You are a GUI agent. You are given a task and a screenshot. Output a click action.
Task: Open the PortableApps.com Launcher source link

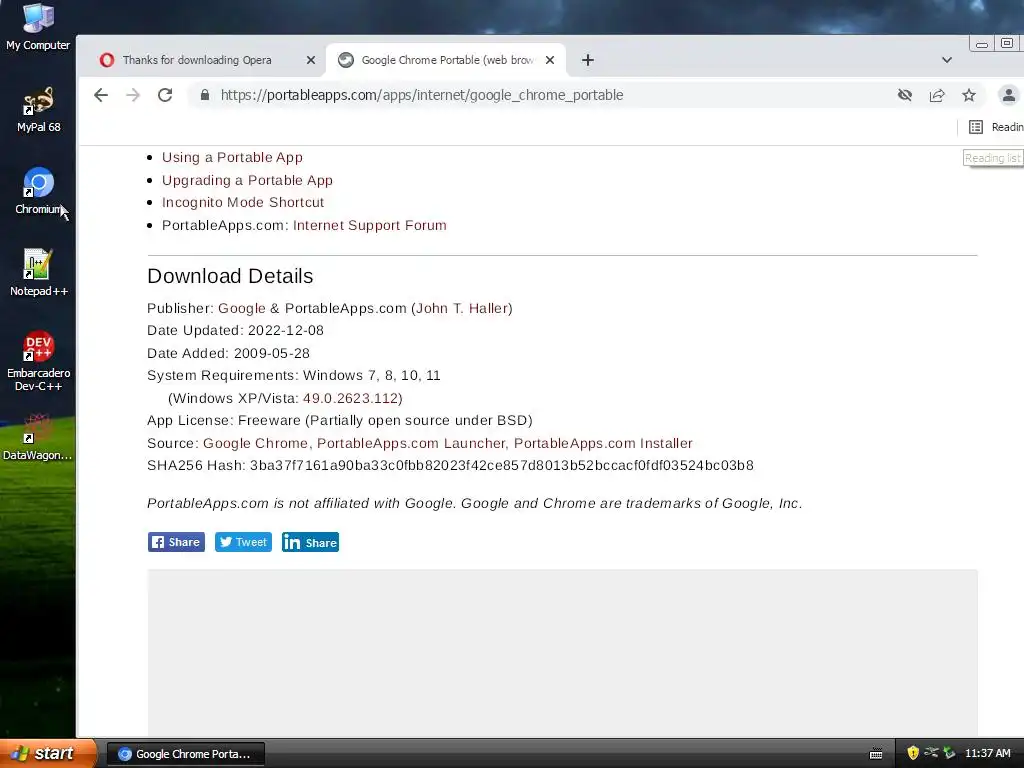[x=411, y=443]
